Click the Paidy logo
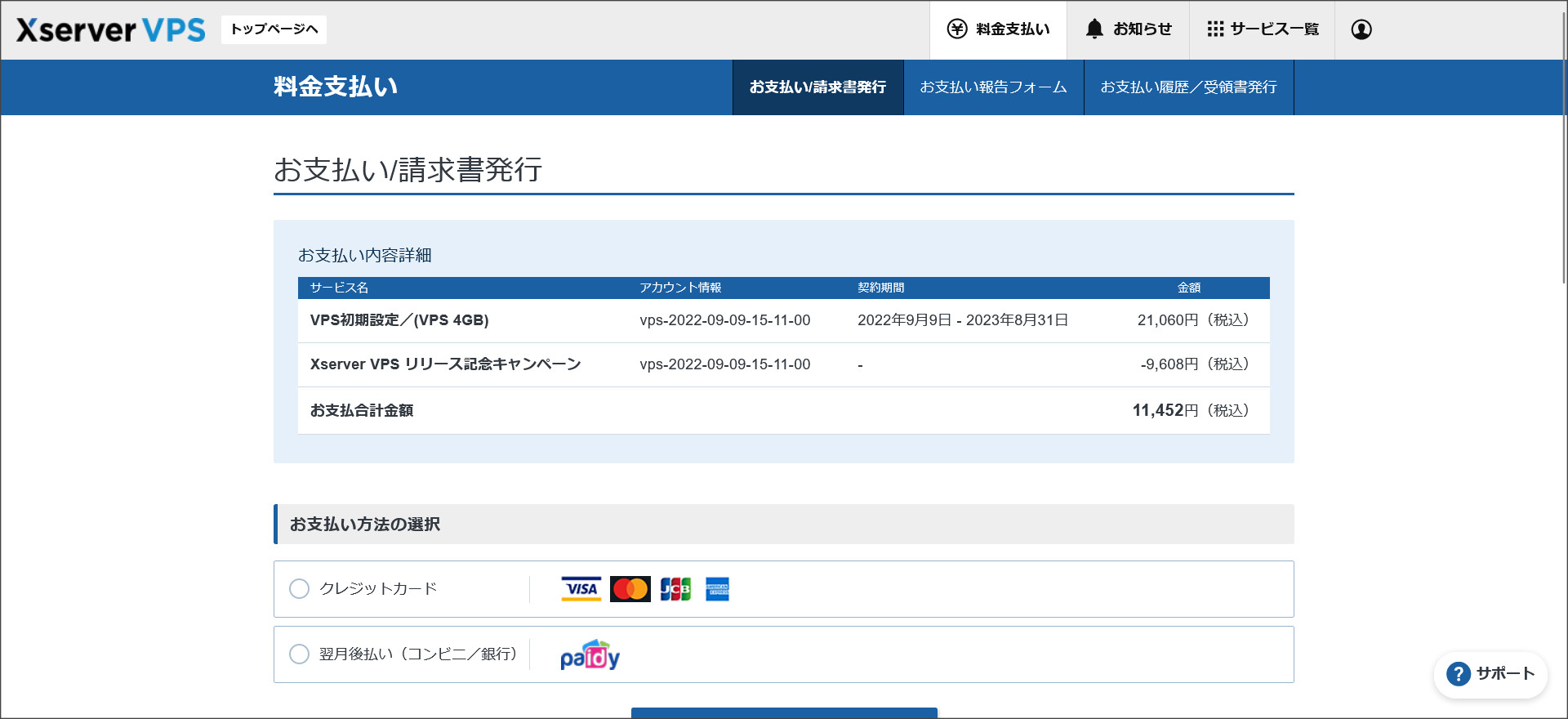1568x719 pixels. [x=590, y=655]
